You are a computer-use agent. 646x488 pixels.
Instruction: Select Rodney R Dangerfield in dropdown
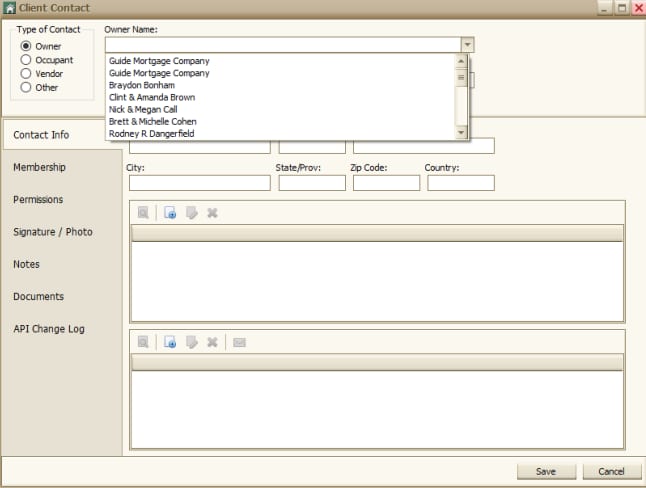(x=281, y=134)
